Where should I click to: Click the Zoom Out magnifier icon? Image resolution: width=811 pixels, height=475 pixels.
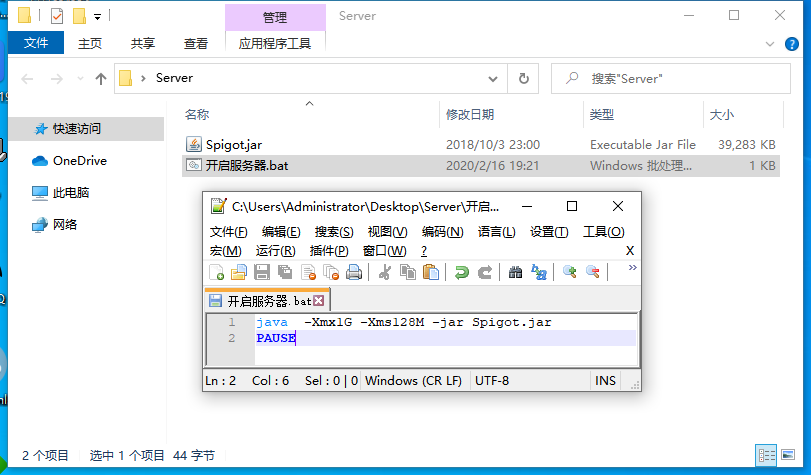point(593,272)
